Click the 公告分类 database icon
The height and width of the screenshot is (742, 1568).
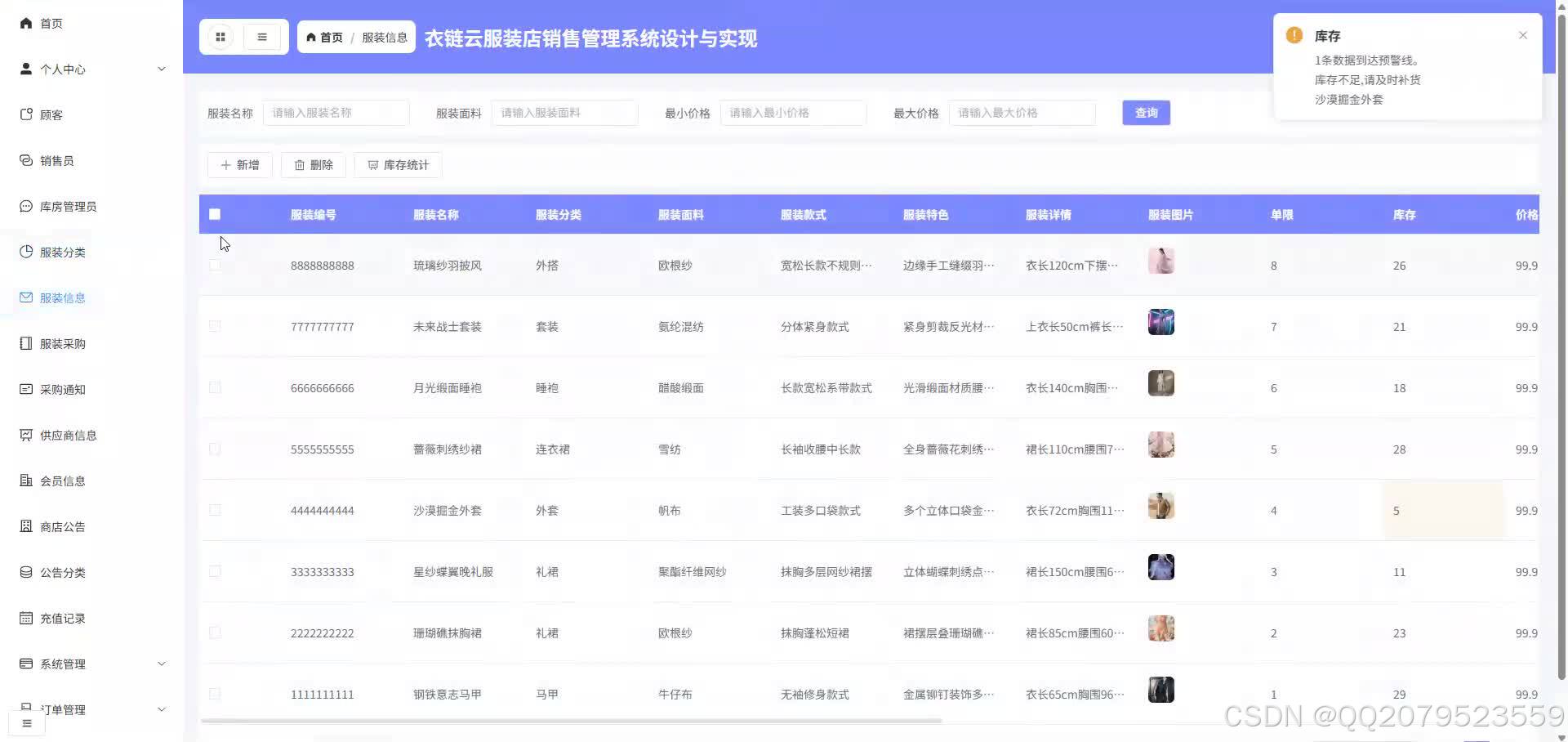pos(26,572)
